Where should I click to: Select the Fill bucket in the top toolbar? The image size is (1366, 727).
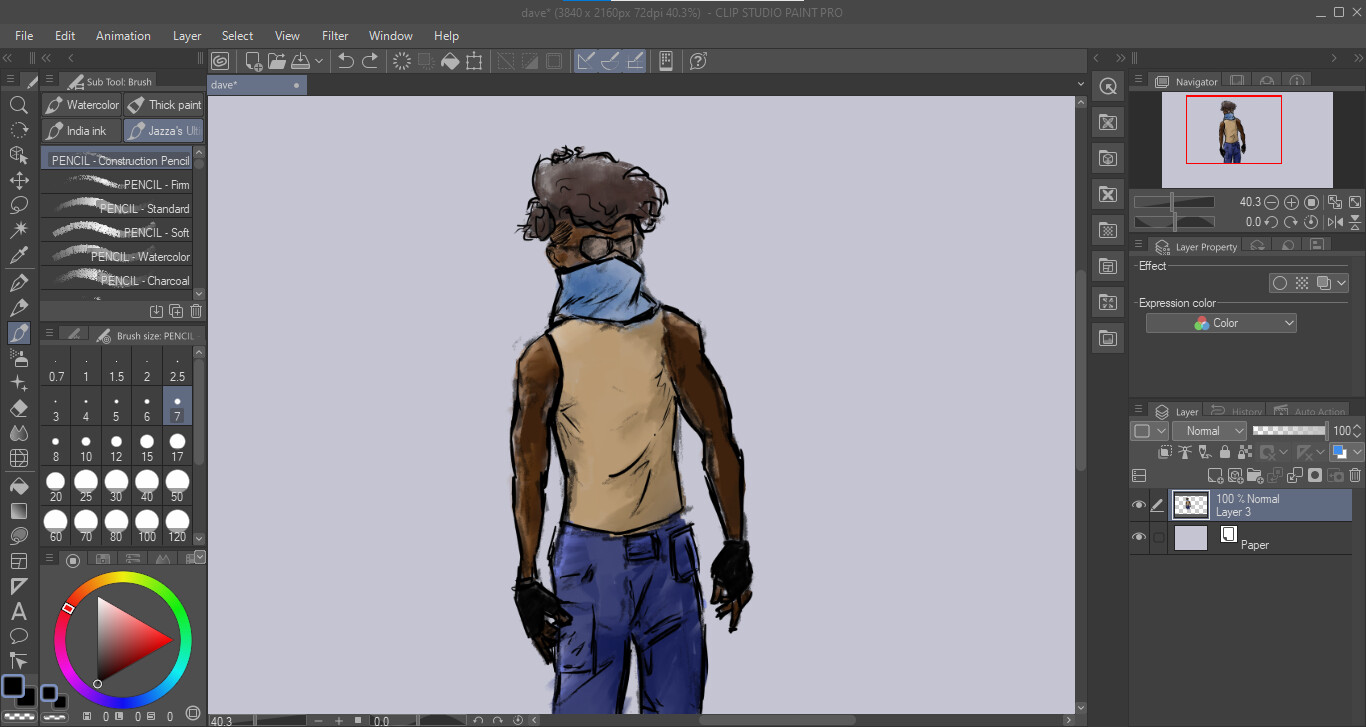pos(449,60)
